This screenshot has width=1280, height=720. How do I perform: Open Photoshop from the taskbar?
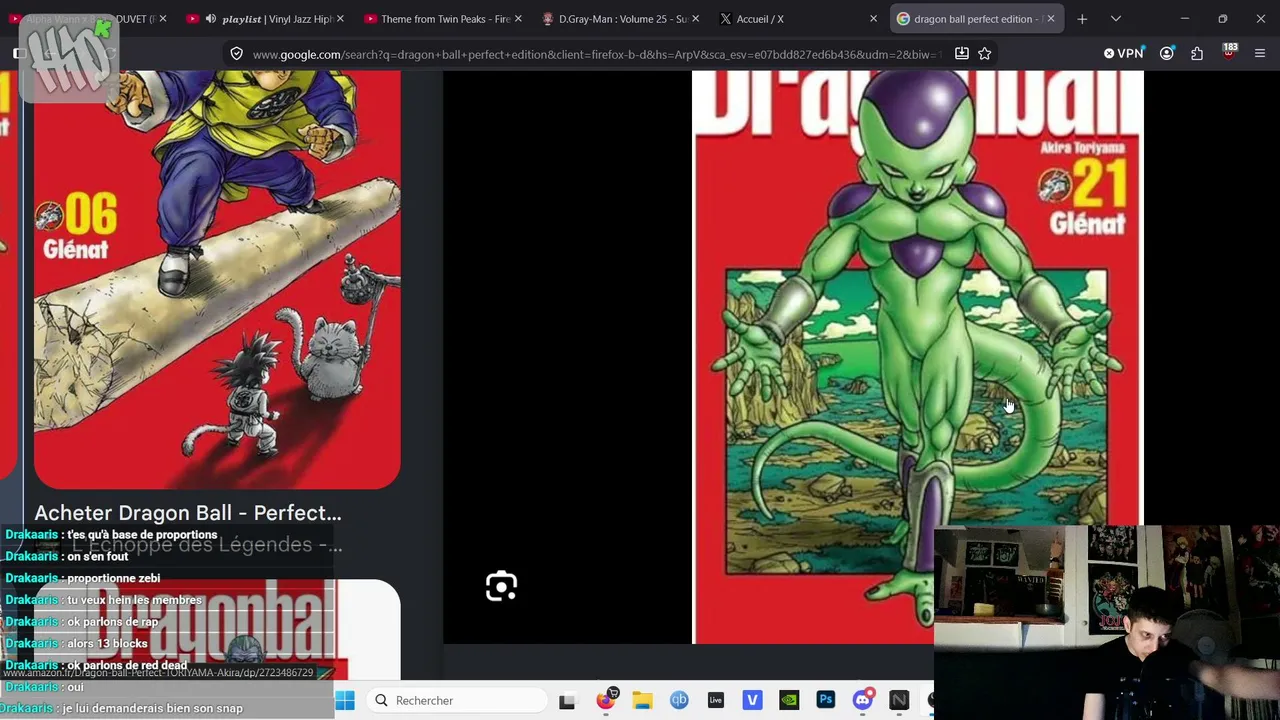click(826, 700)
